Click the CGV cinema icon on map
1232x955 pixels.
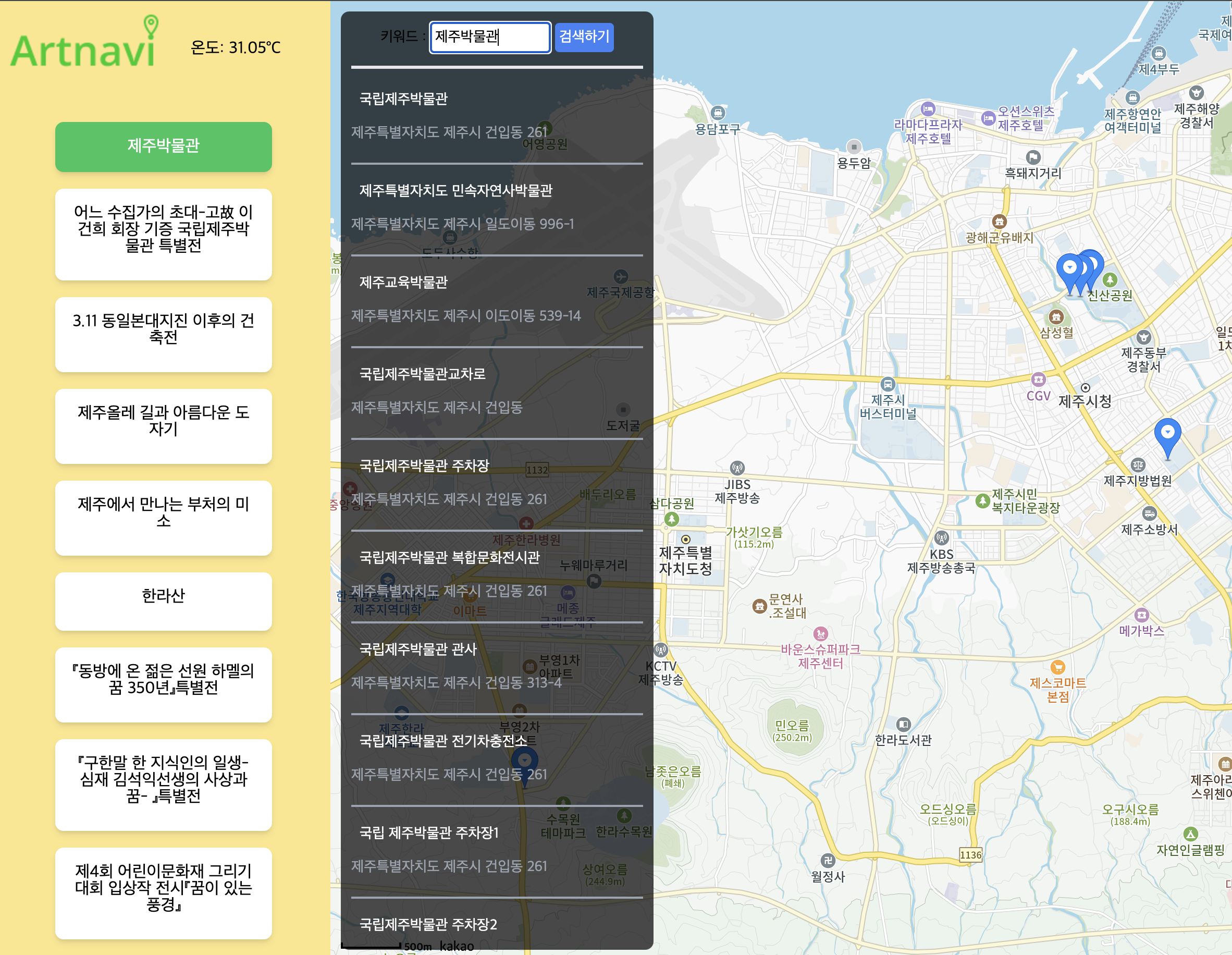tap(1038, 379)
